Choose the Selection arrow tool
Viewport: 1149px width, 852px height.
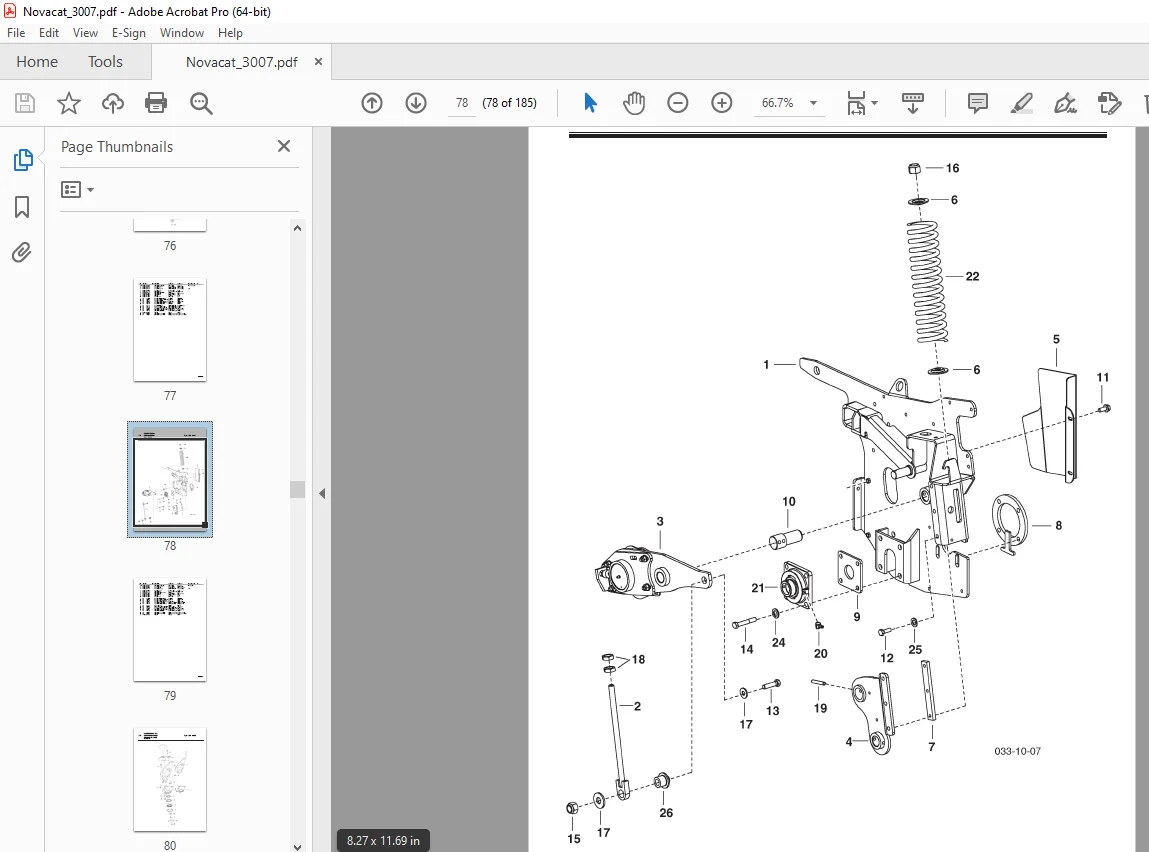590,103
